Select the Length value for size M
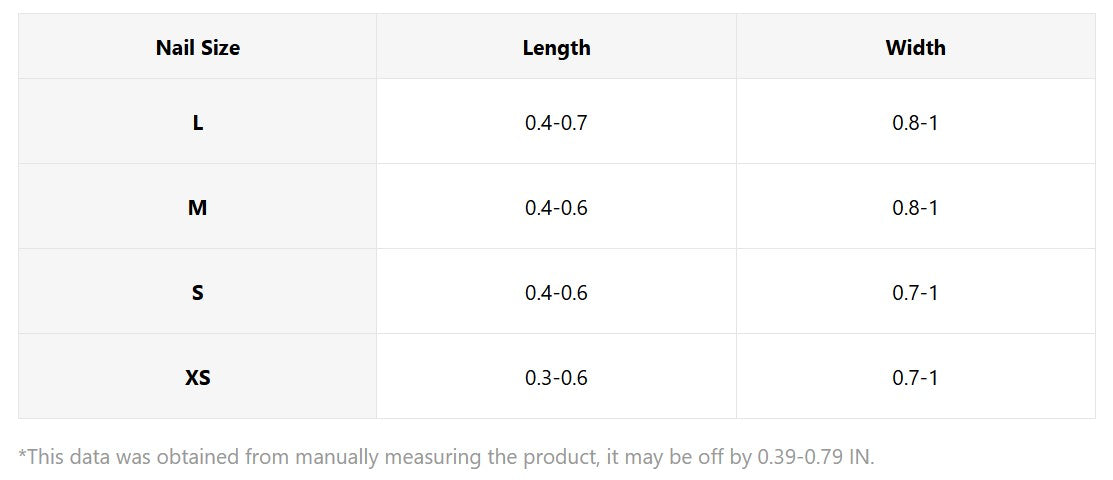This screenshot has width=1113, height=480. pos(556,208)
